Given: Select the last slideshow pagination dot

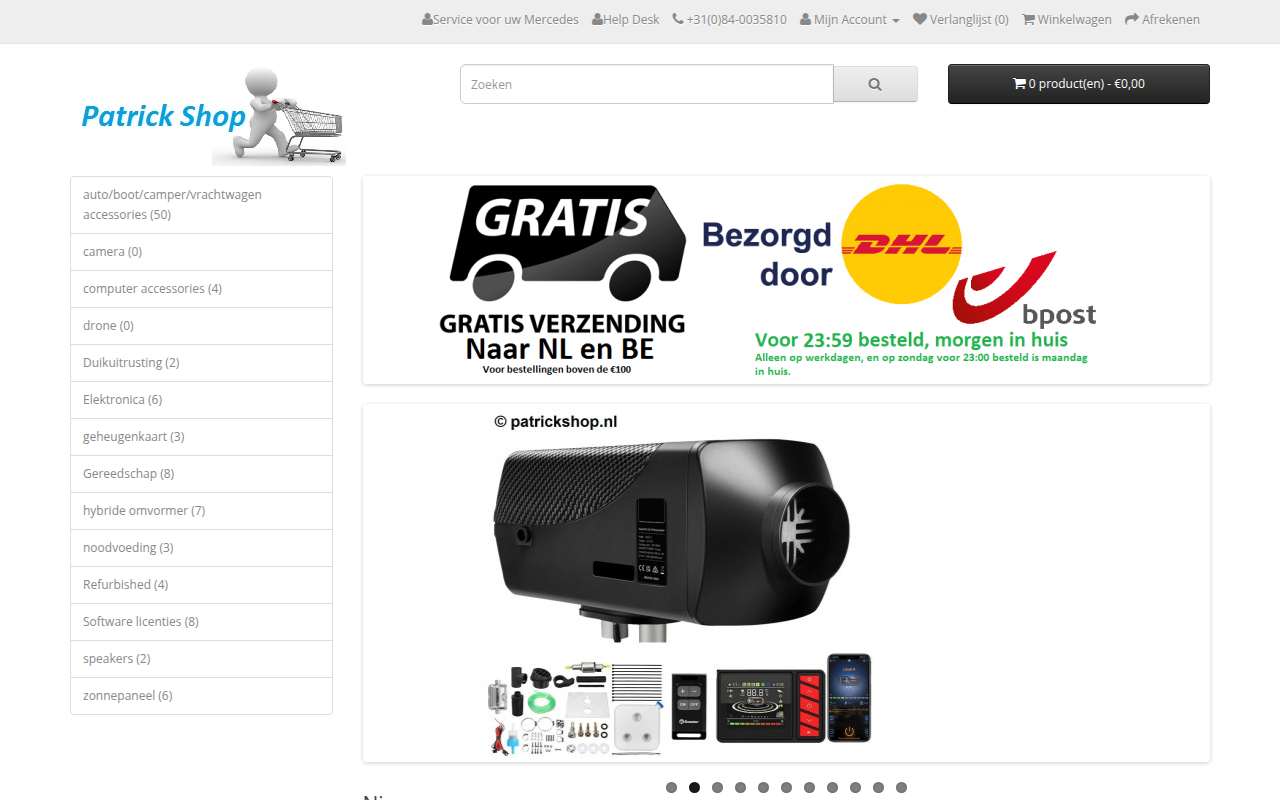Looking at the screenshot, I should pyautogui.click(x=901, y=788).
